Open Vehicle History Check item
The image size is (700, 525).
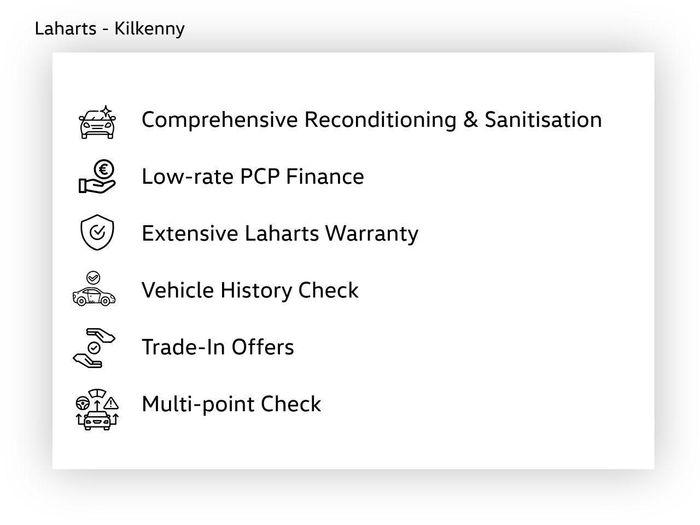(250, 290)
